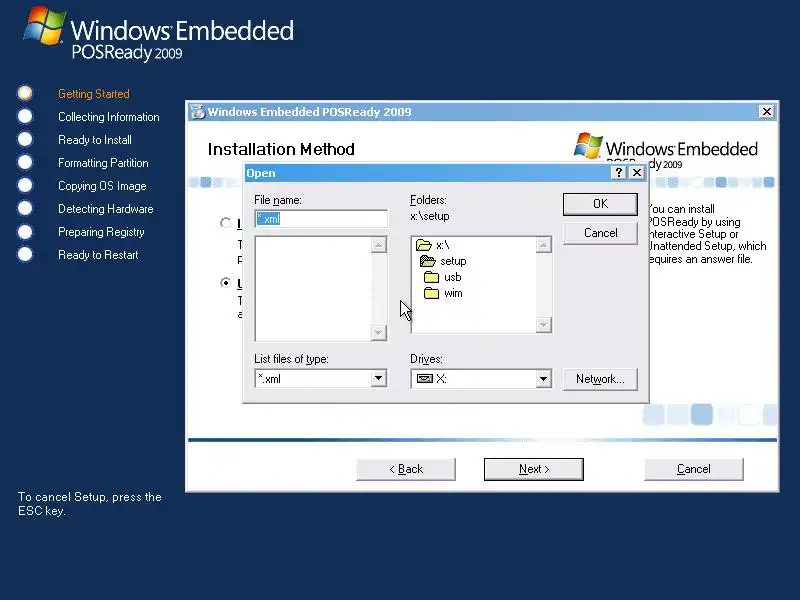Go back with the < Back button
Viewport: 800px width, 600px height.
coord(406,469)
